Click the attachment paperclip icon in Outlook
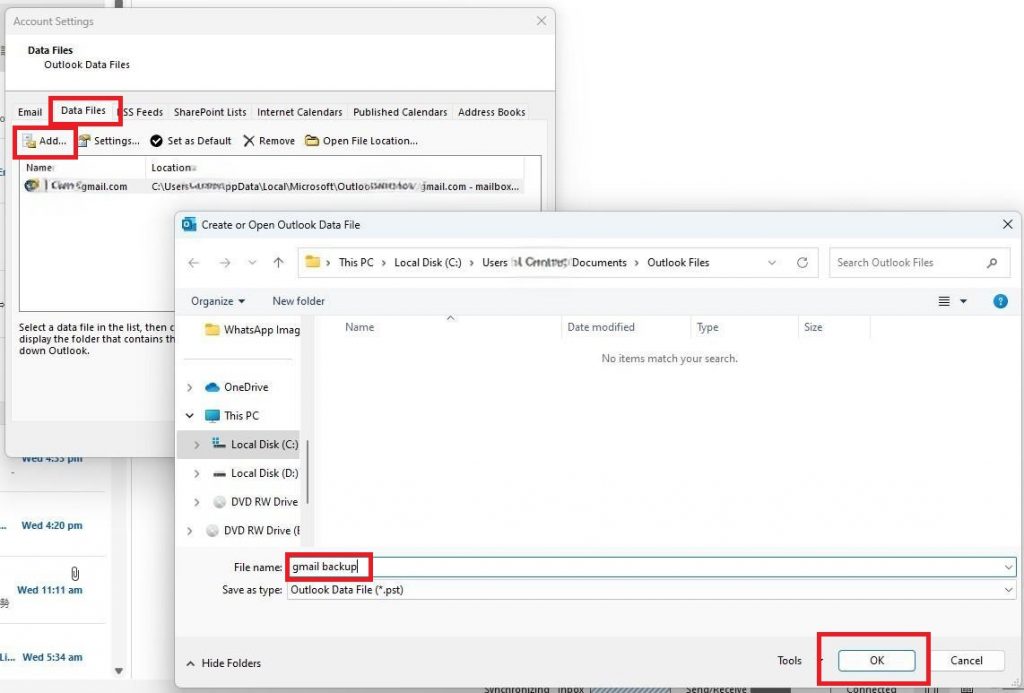Screen dimensions: 1024x693 (75, 573)
